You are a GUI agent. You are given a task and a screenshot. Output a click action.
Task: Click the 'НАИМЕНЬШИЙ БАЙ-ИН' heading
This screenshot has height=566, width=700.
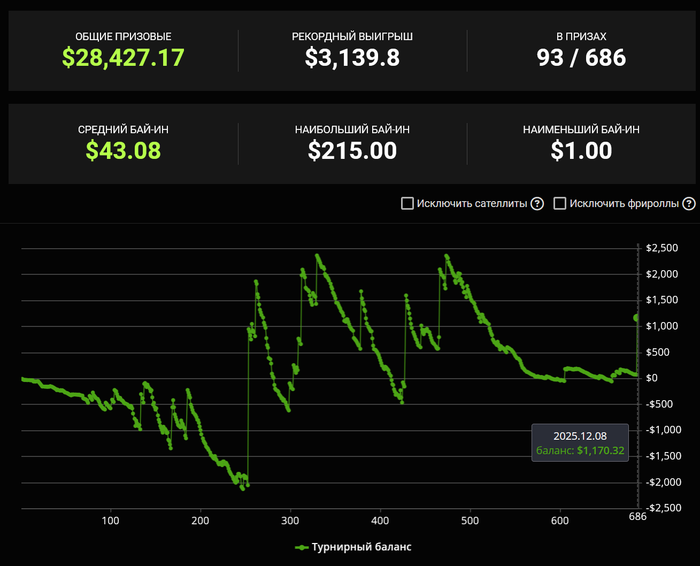point(581,129)
